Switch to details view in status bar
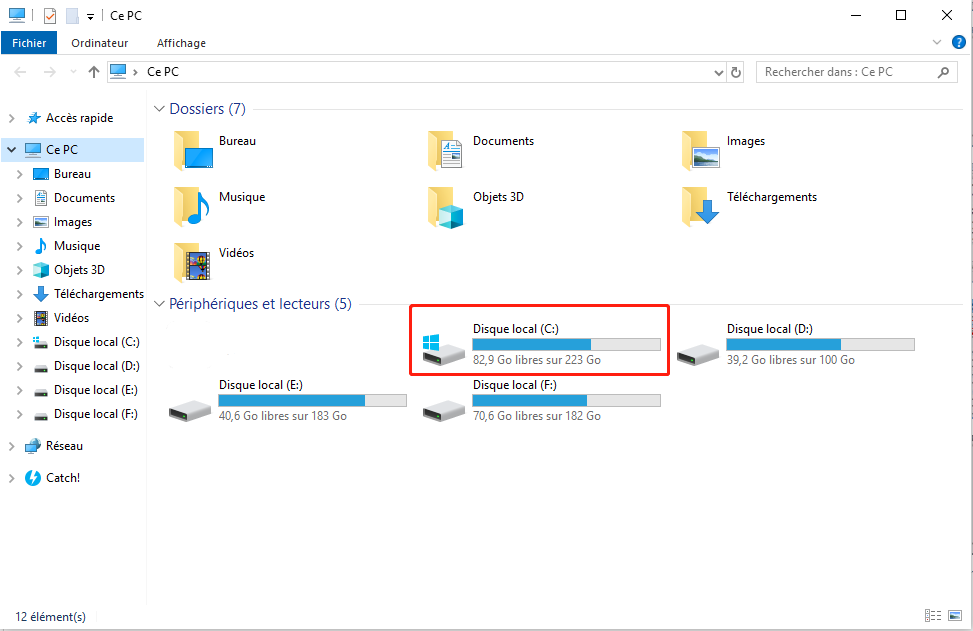The image size is (973, 631). 934,615
